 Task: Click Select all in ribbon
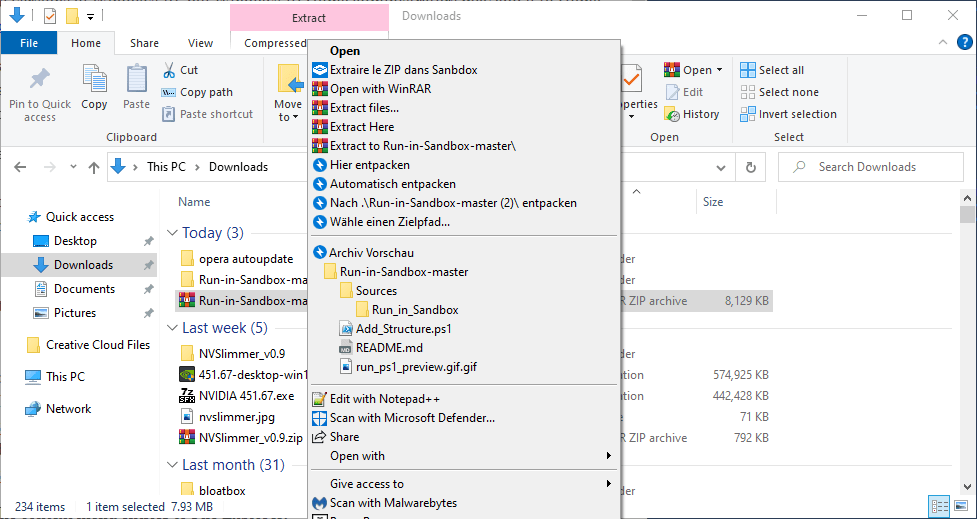tap(772, 70)
